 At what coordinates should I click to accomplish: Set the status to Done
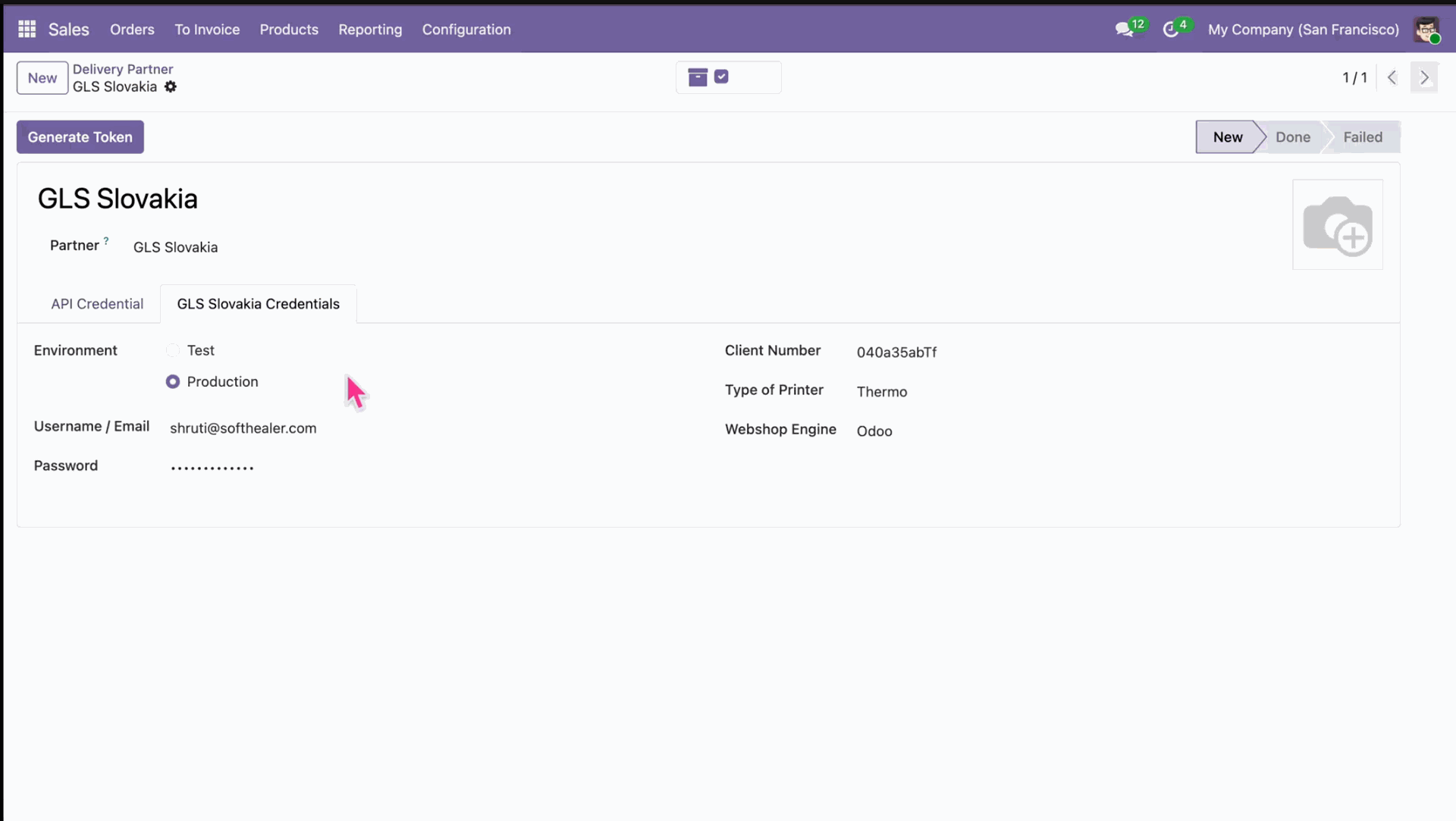(1293, 137)
